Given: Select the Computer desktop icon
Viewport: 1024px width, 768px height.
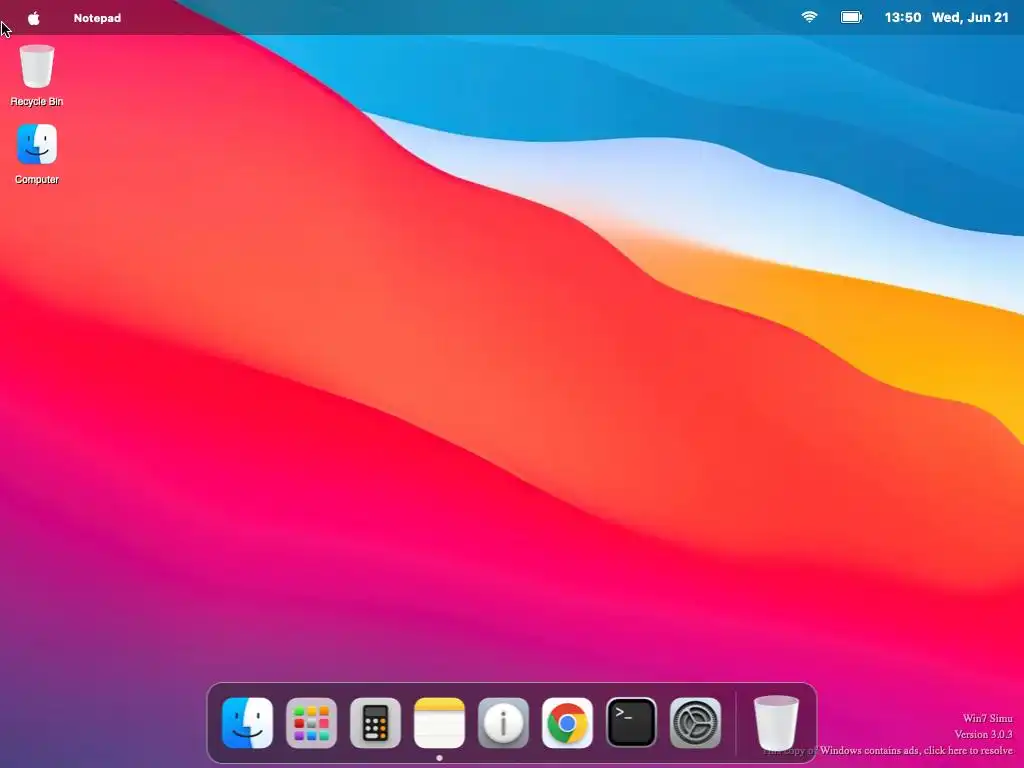Looking at the screenshot, I should (x=37, y=154).
